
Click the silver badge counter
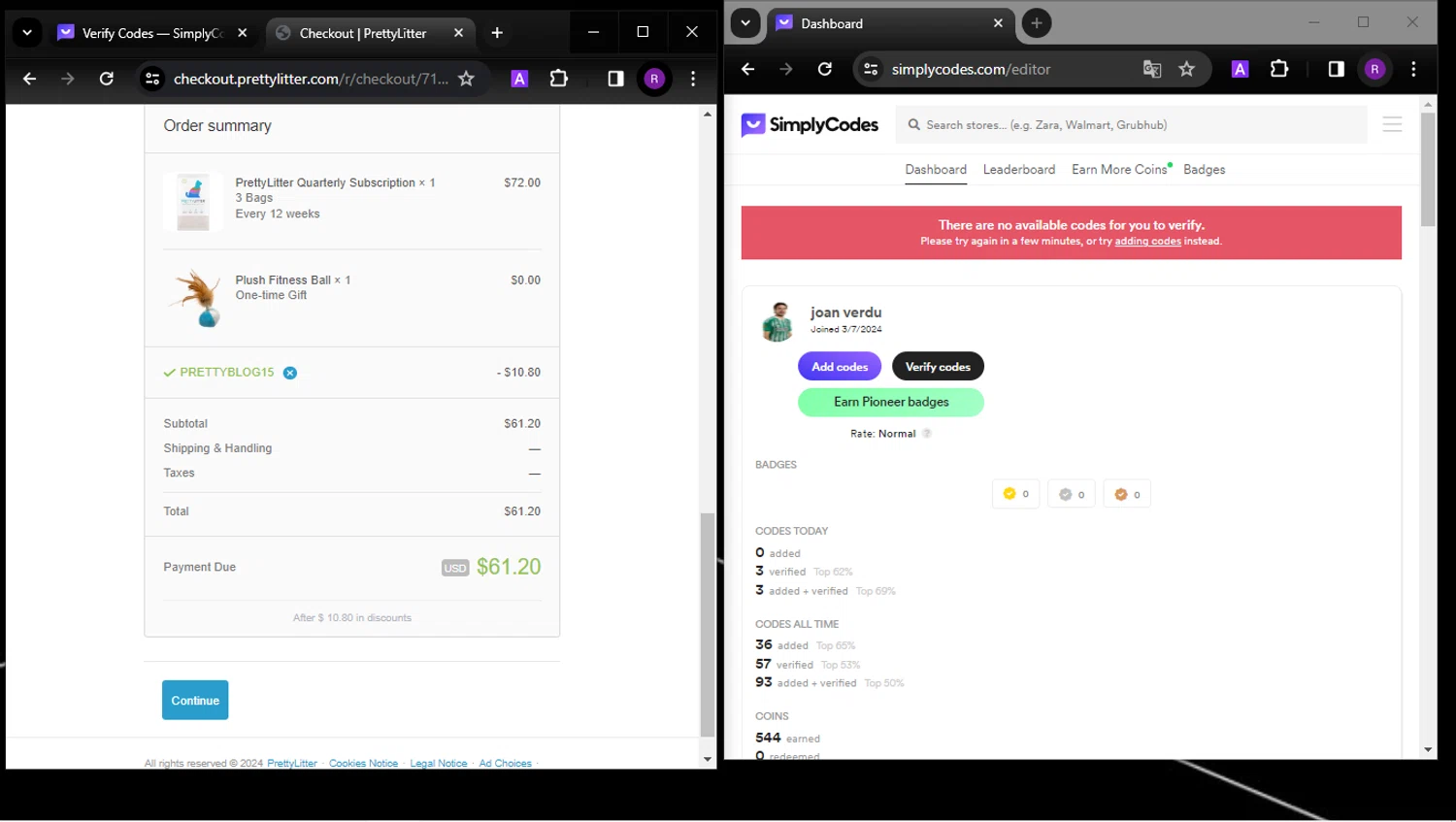1072,494
